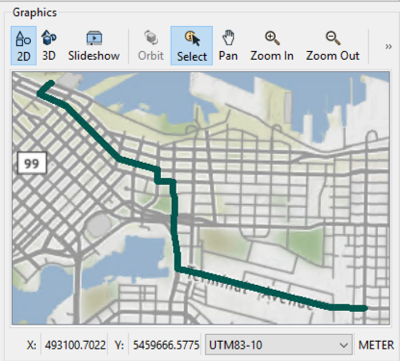400x361 pixels.
Task: Click the route's eastern endpoint
Action: 364,308
